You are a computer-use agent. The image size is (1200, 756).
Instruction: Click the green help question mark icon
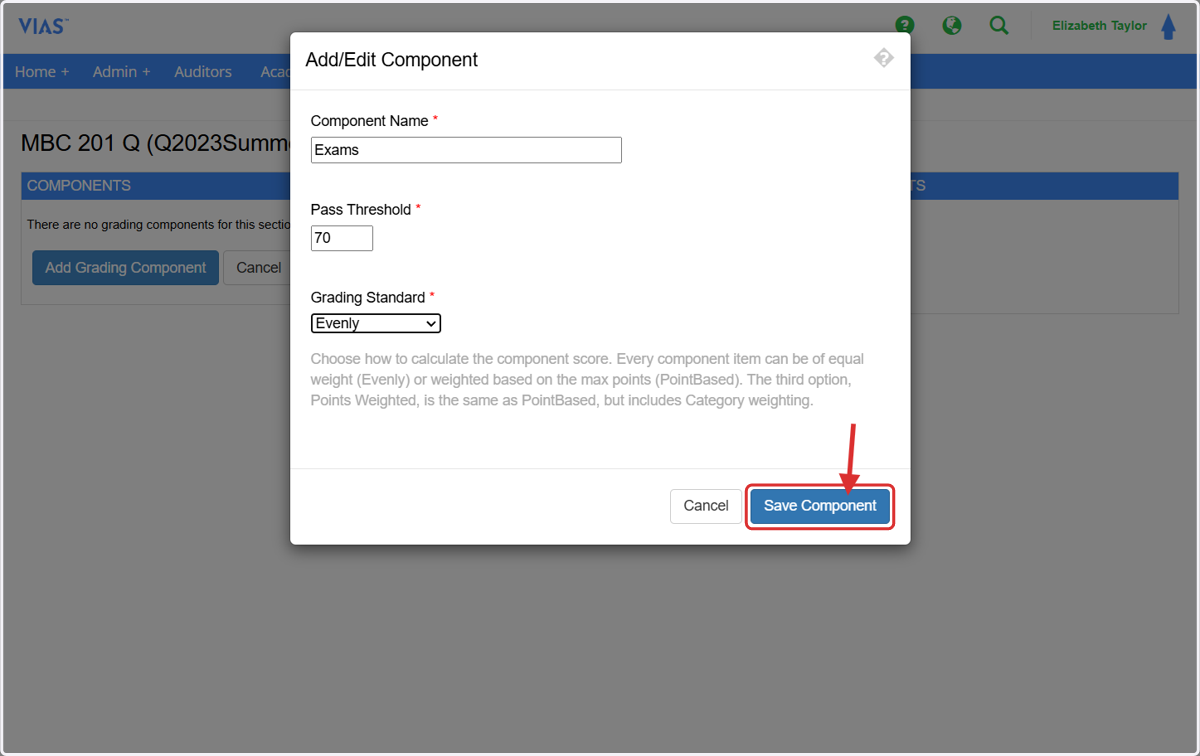click(905, 25)
